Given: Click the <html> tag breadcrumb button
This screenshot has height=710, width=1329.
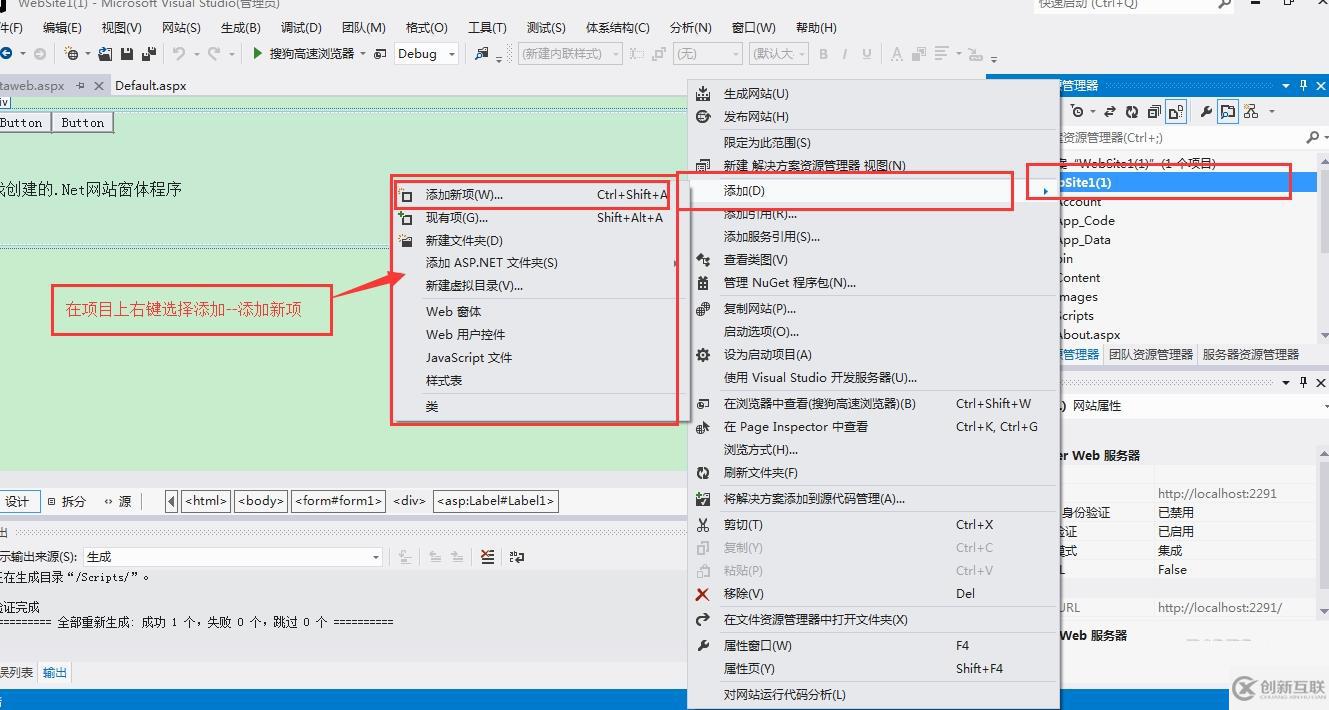Looking at the screenshot, I should 206,501.
